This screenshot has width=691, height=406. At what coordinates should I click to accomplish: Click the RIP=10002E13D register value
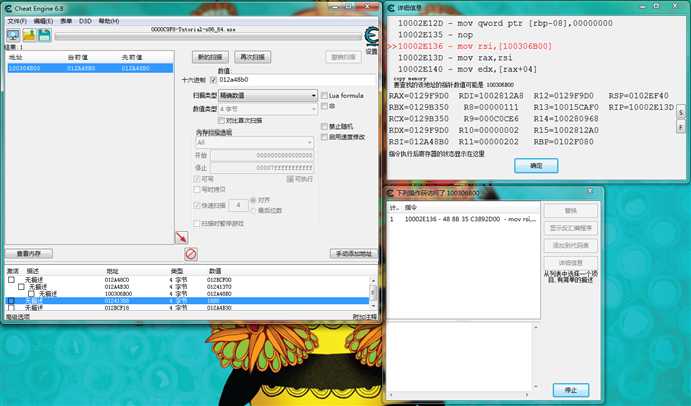coord(641,107)
